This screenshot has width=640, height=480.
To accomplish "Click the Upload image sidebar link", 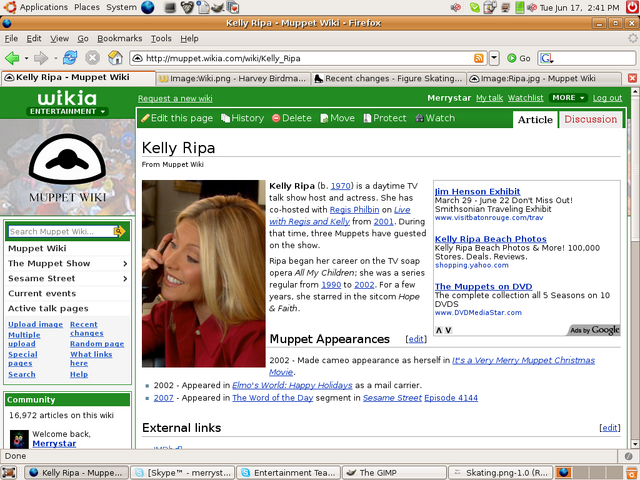I will click(36, 324).
